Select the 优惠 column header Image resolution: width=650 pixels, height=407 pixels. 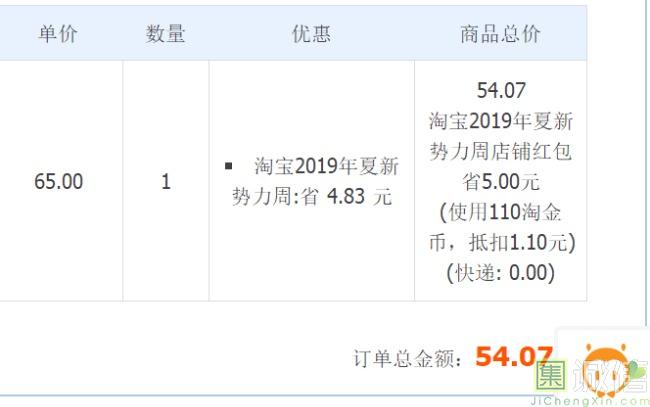coord(311,33)
